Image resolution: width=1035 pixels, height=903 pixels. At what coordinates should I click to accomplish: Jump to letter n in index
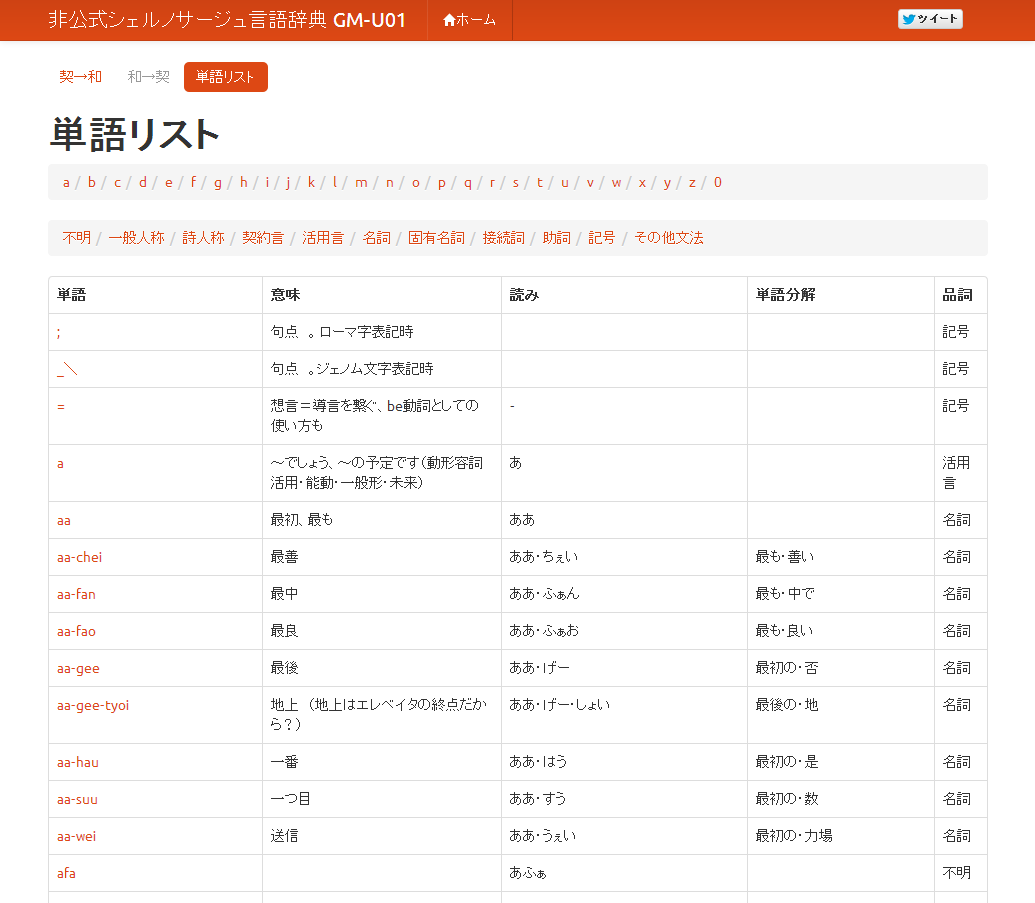(389, 183)
